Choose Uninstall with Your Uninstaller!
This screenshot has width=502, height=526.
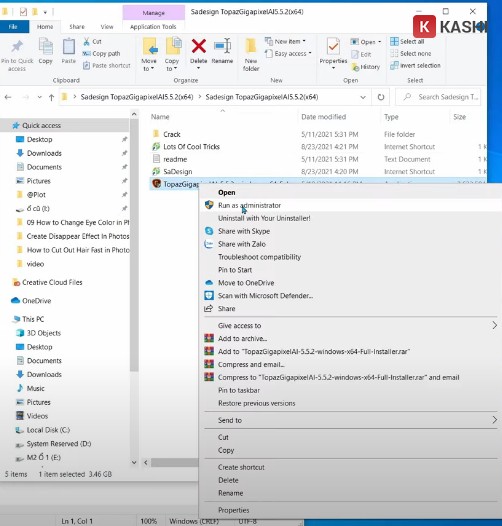(264, 218)
